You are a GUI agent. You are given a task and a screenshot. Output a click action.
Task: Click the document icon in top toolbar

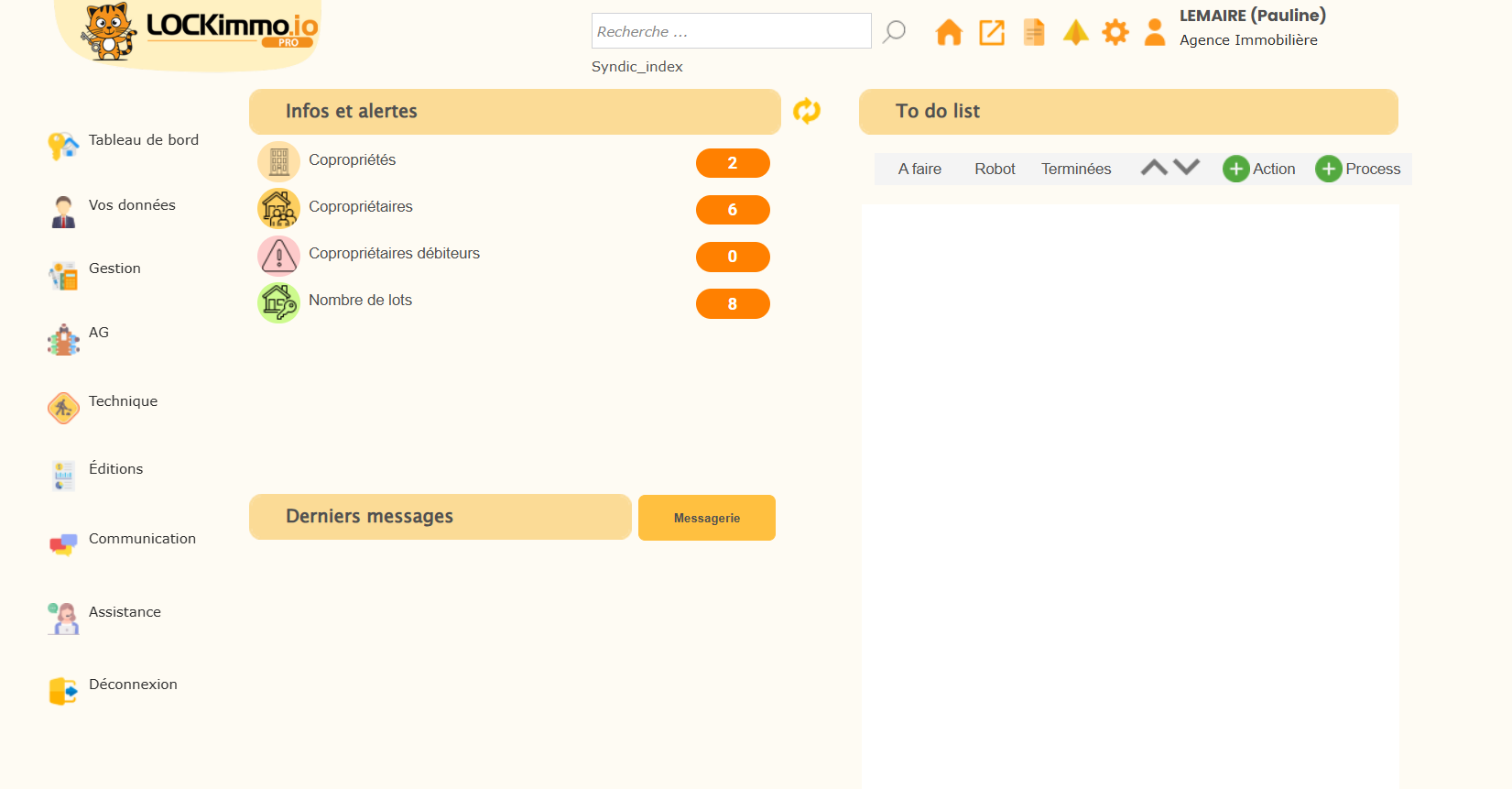[x=1034, y=33]
